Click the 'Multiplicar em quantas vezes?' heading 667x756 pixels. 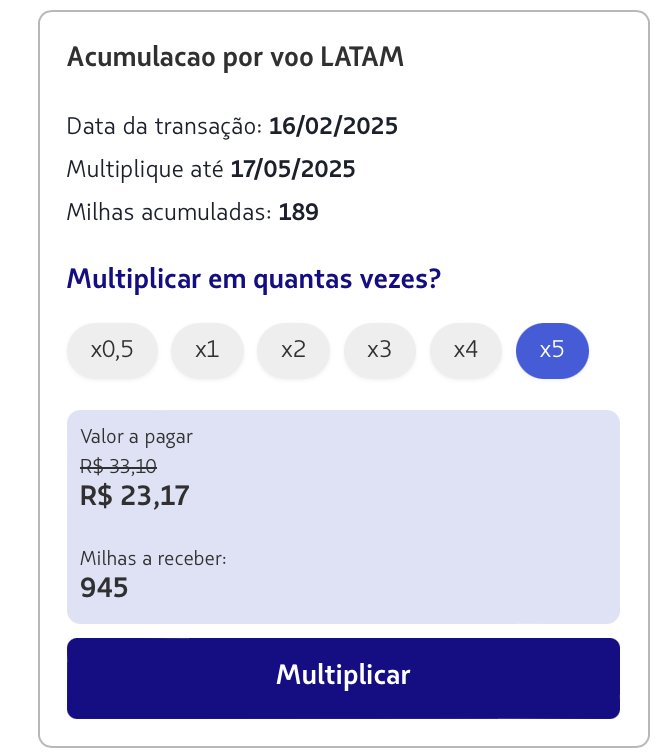(x=254, y=280)
